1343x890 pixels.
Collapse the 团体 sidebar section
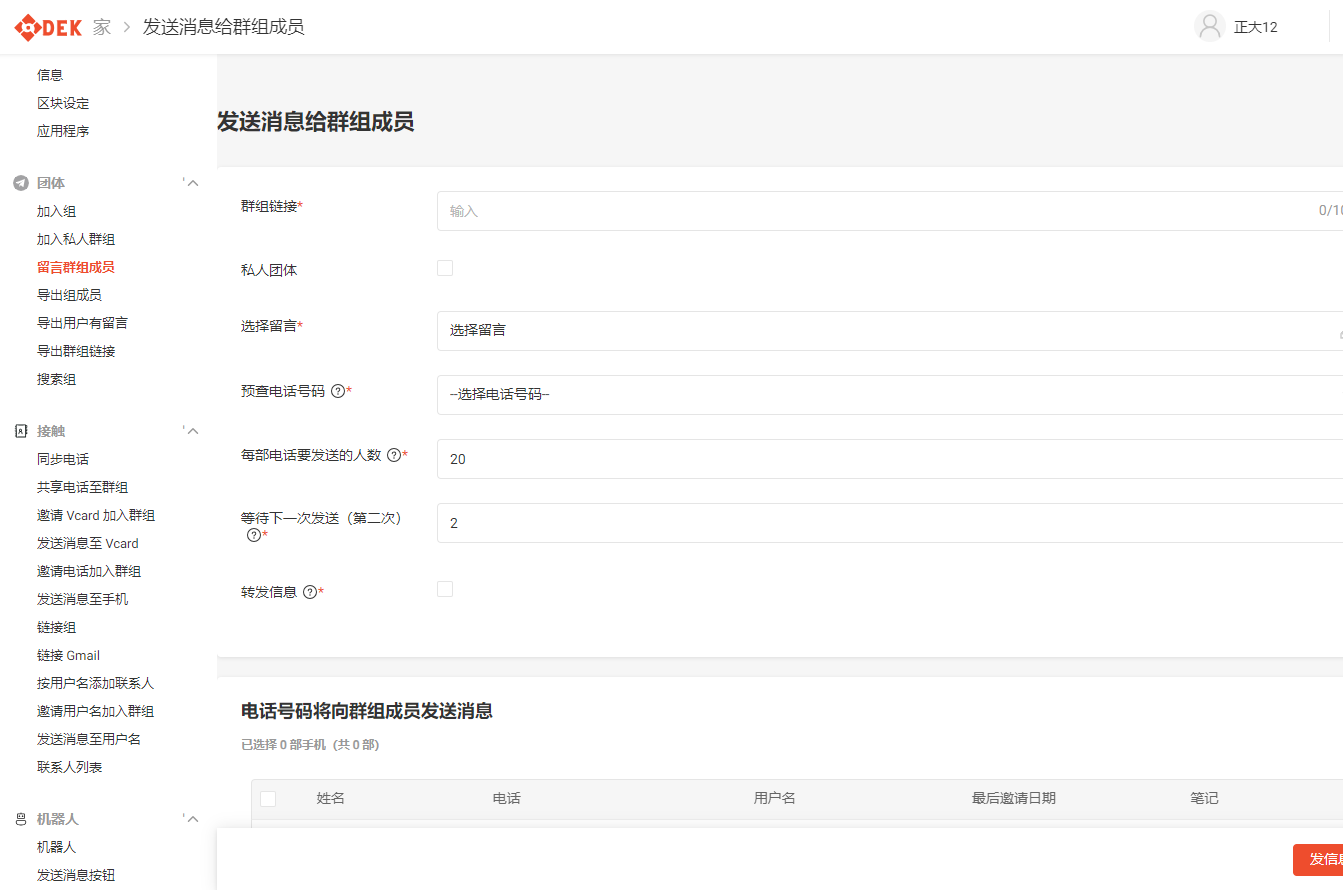point(193,183)
